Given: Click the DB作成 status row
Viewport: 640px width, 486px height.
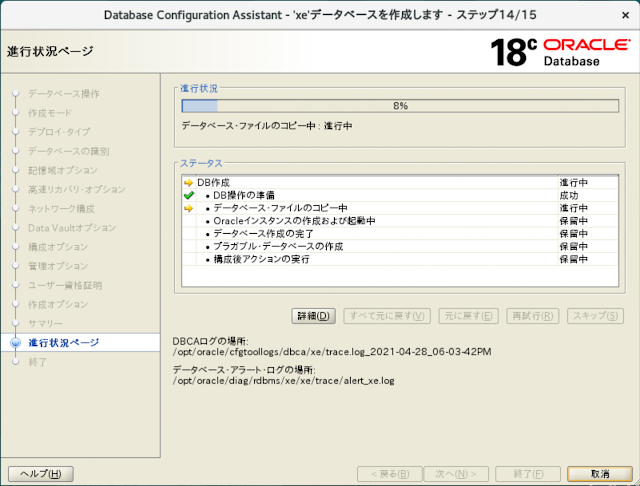Looking at the screenshot, I should click(x=400, y=183).
